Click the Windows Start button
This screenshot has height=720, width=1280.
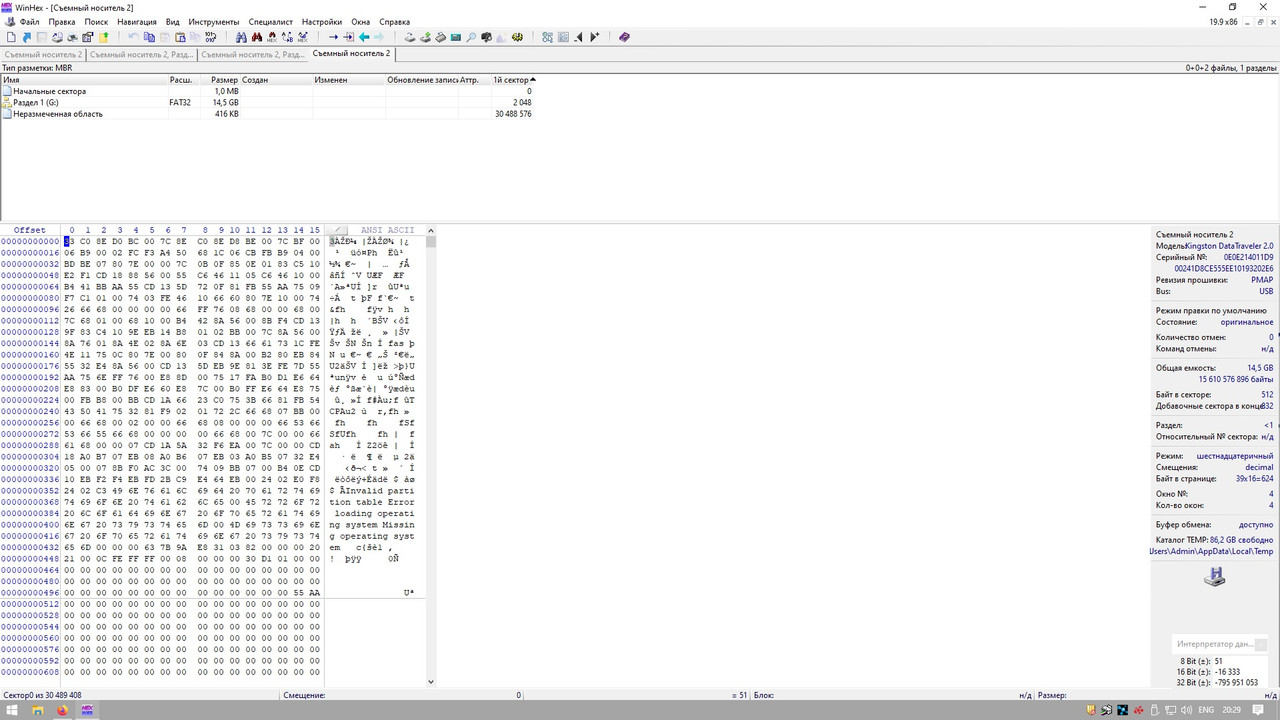tap(12, 711)
